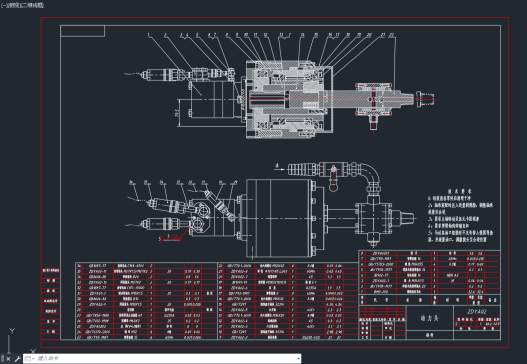Open viewport controls [-] menu
The width and height of the screenshot is (527, 364).
click(4, 5)
